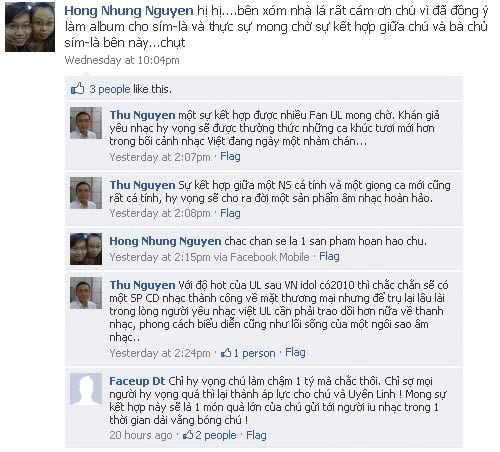Open Hong Nhung Nguyen's large profile photo
The height and width of the screenshot is (452, 500).
(30, 27)
